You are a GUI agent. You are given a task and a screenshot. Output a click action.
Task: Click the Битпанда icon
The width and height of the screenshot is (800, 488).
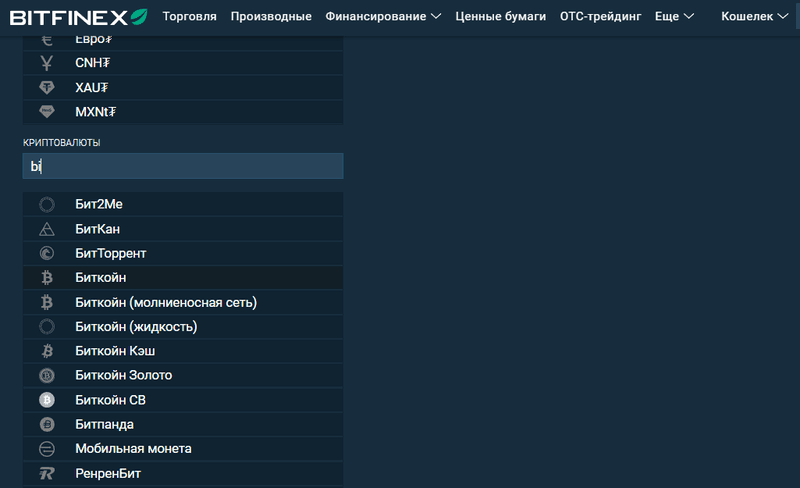point(46,424)
